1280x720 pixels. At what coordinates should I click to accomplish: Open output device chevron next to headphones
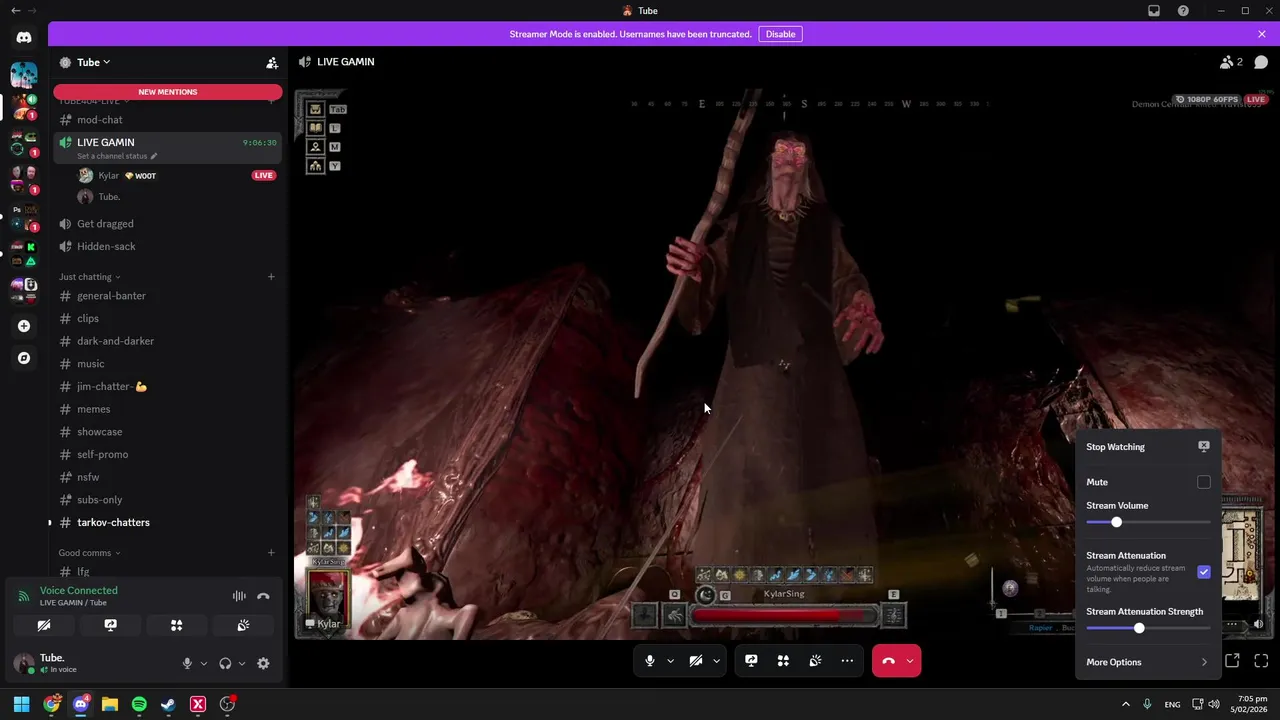pos(242,663)
